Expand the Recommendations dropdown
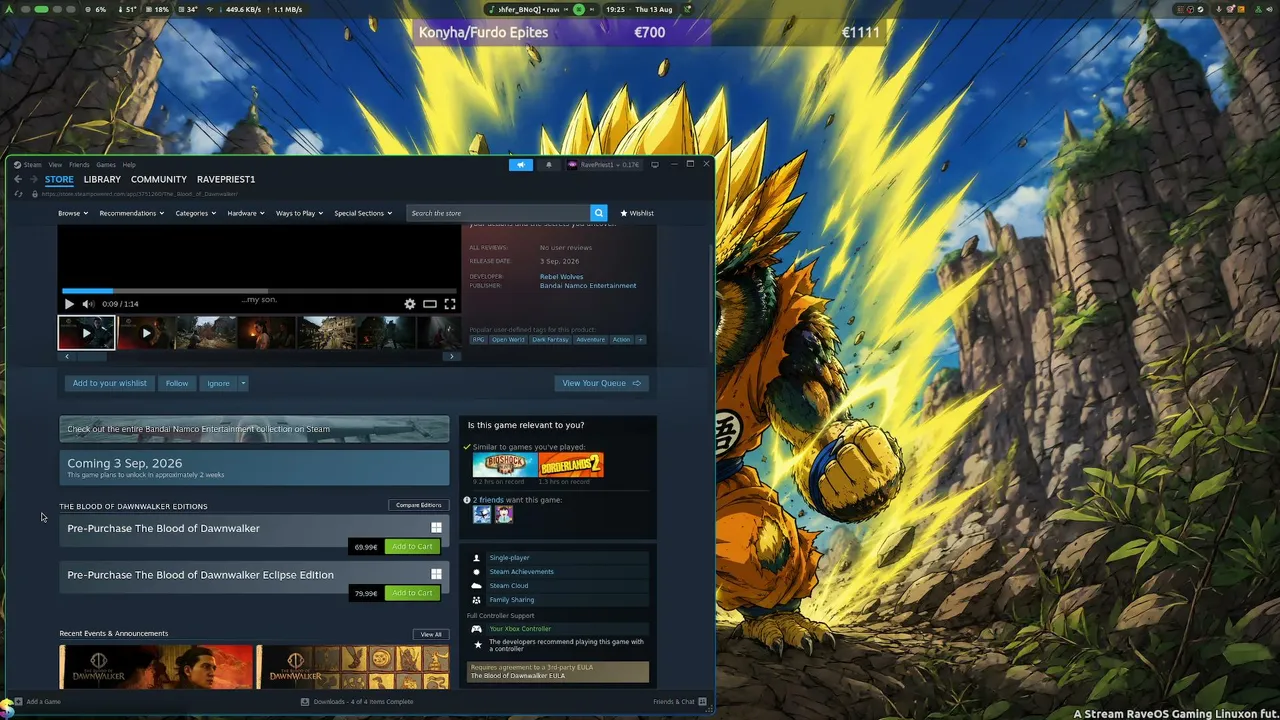Image resolution: width=1280 pixels, height=720 pixels. [x=132, y=213]
